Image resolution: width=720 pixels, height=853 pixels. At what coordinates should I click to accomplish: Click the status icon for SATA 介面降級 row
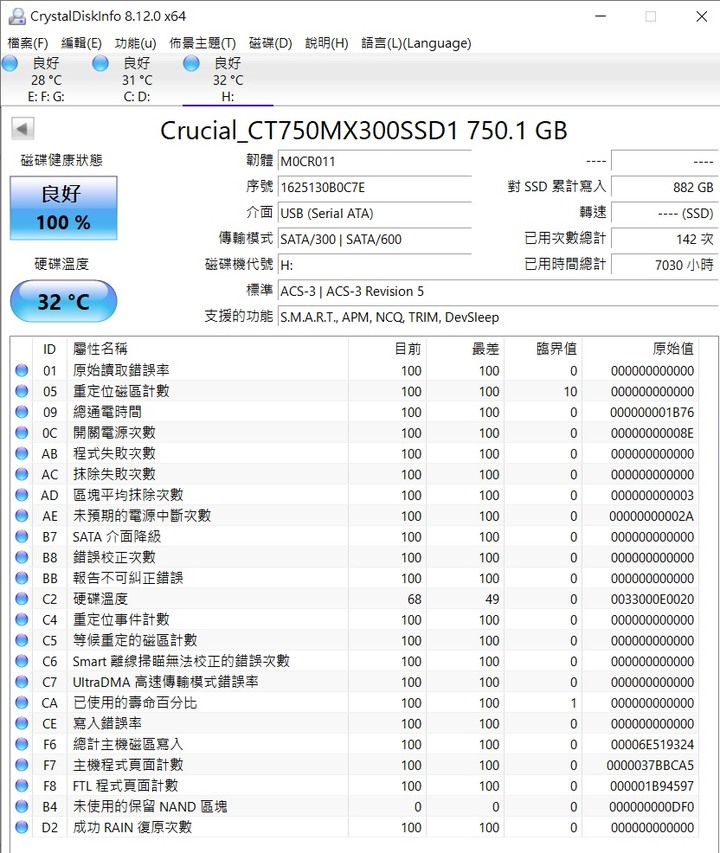tap(22, 536)
